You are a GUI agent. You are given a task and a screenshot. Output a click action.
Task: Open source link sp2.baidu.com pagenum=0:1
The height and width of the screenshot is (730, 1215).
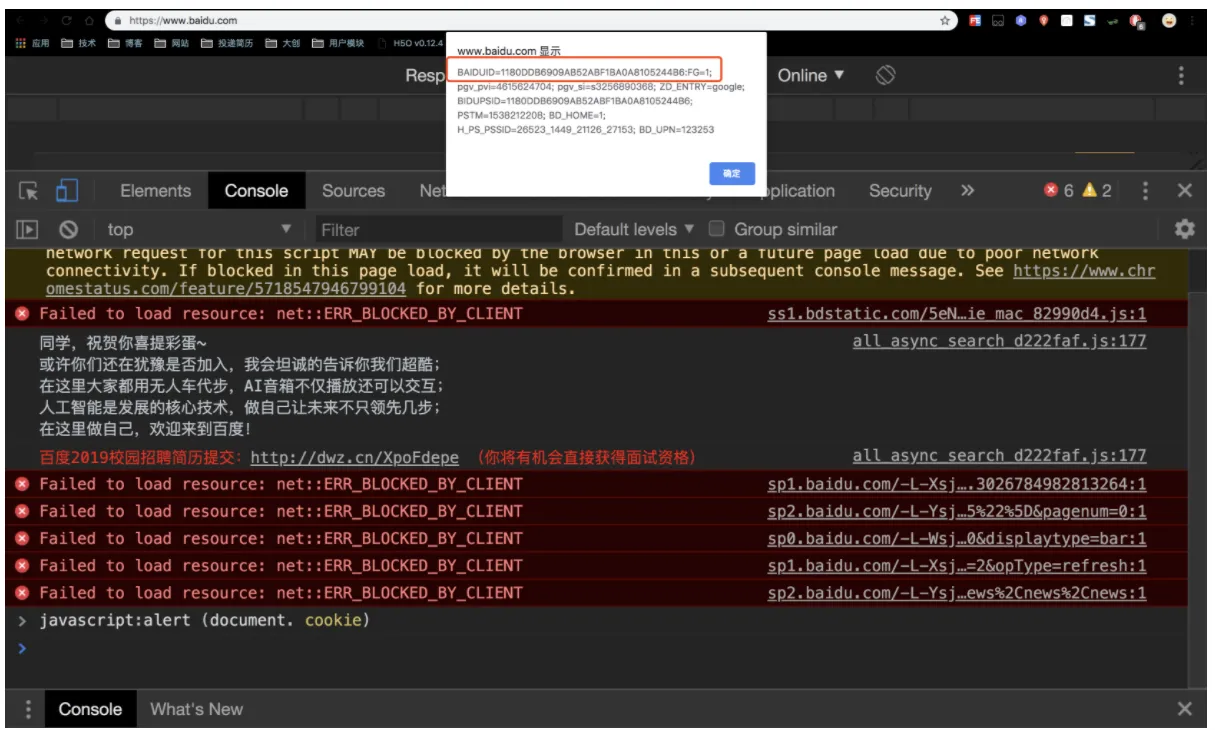(957, 511)
